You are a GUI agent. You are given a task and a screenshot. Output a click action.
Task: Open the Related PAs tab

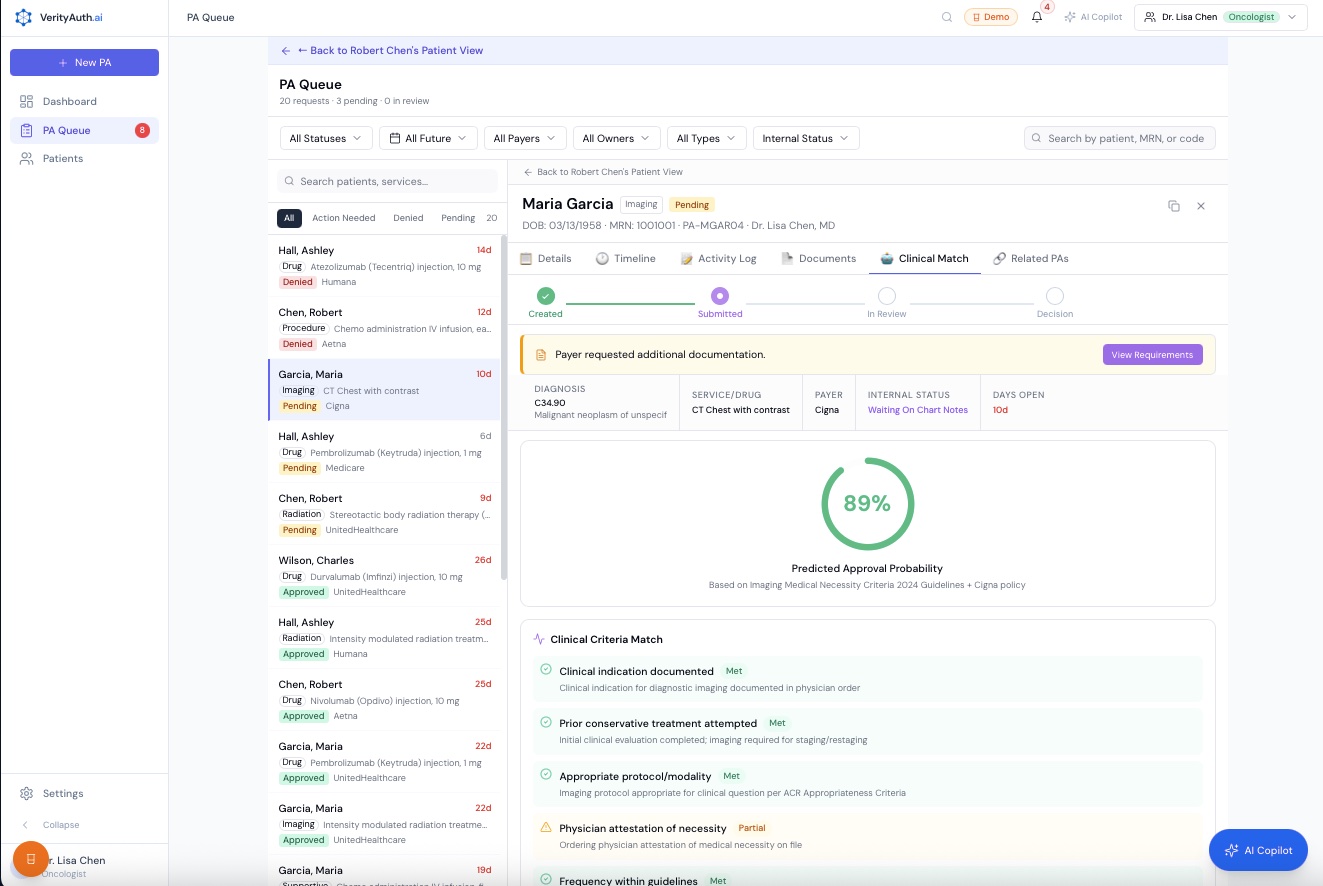coord(1031,258)
